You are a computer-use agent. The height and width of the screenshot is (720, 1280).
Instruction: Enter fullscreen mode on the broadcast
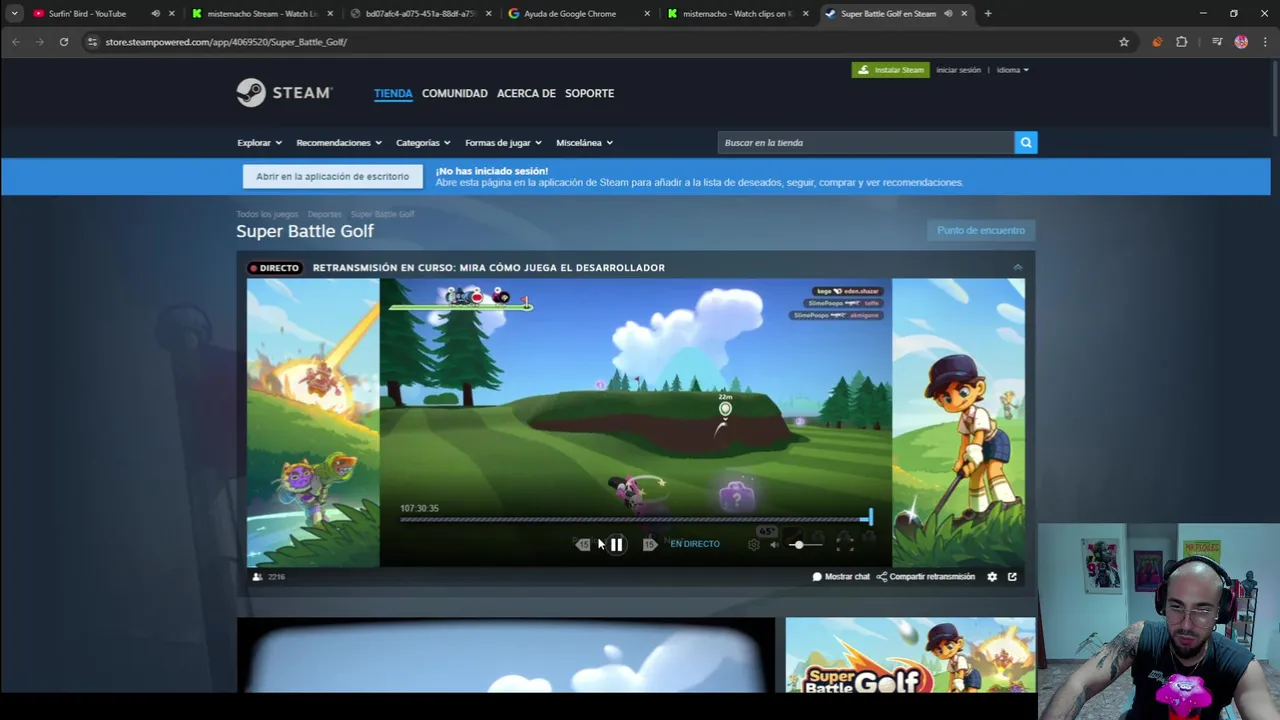click(844, 544)
